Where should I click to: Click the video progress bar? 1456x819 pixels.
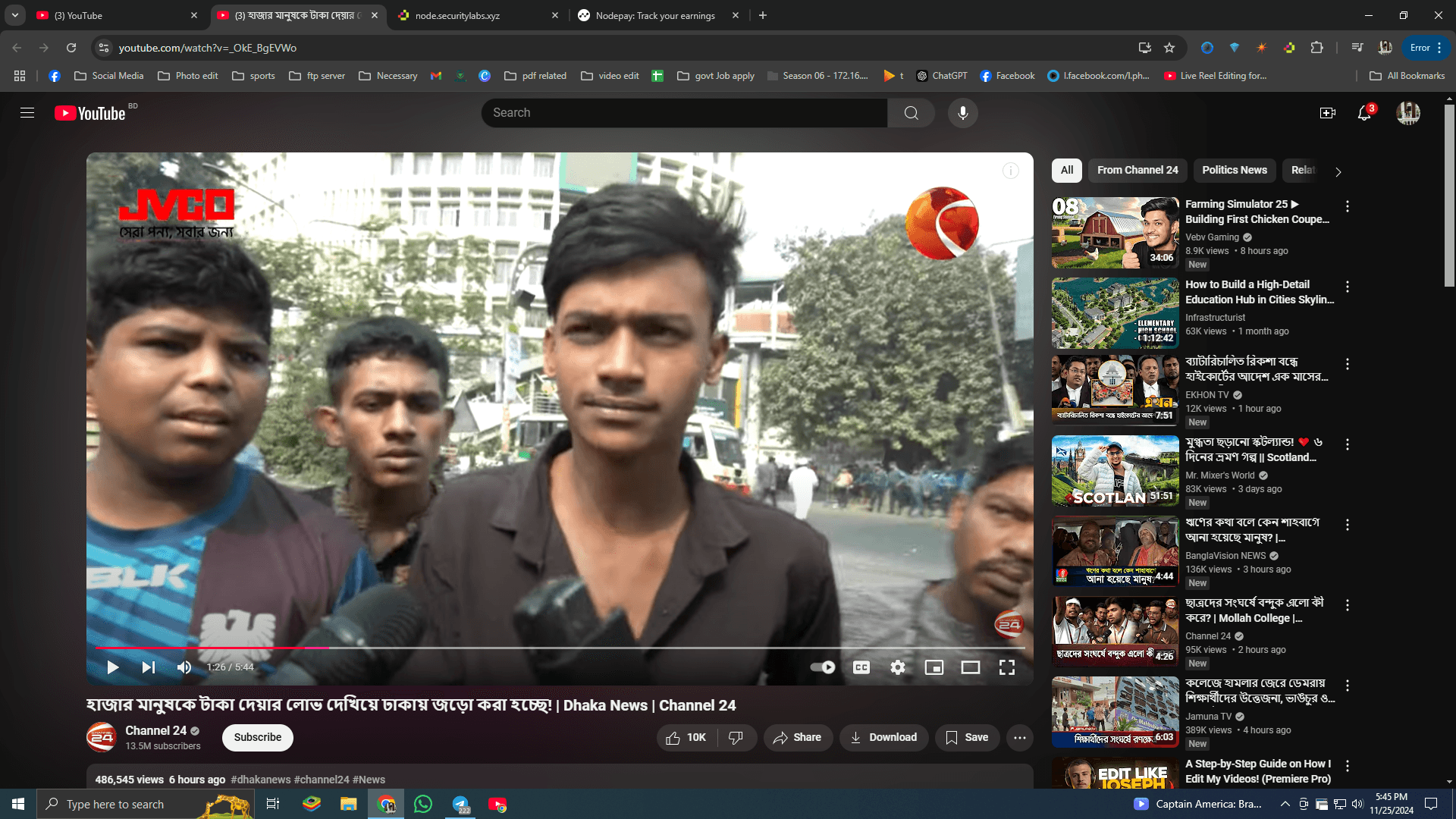(x=560, y=648)
